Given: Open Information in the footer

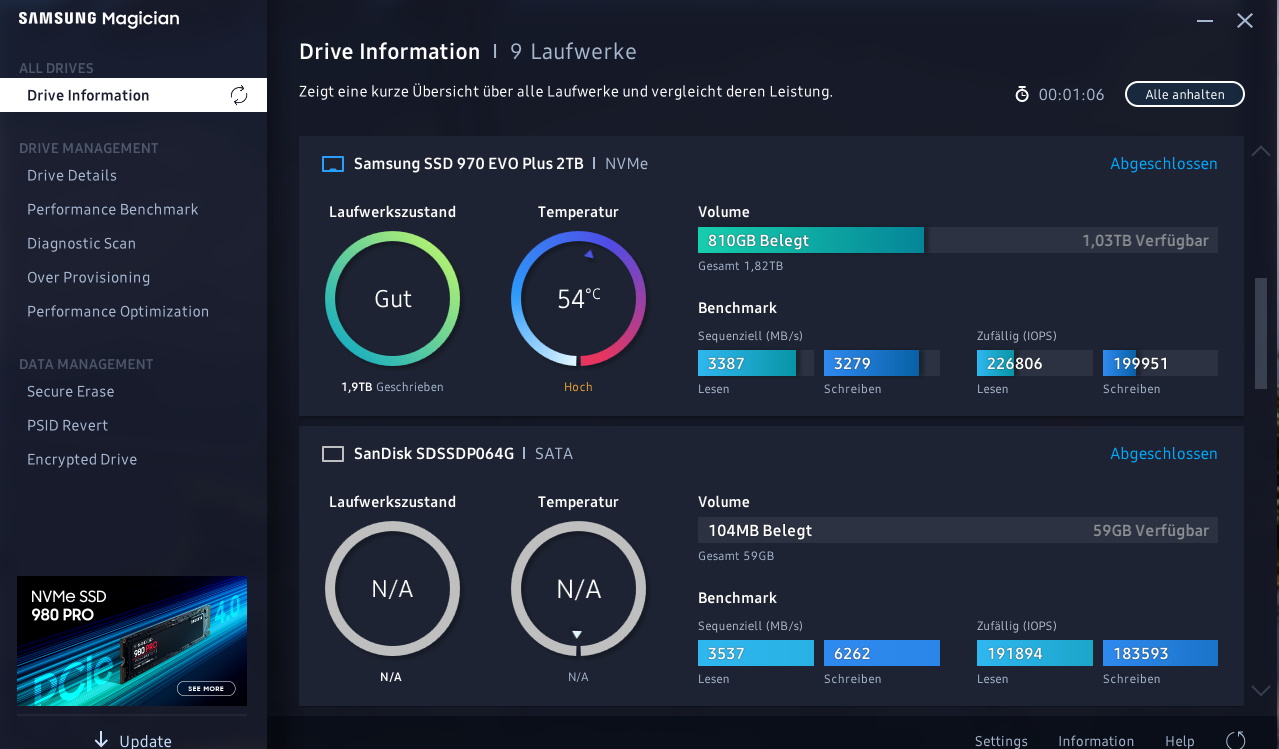Looking at the screenshot, I should pos(1096,741).
